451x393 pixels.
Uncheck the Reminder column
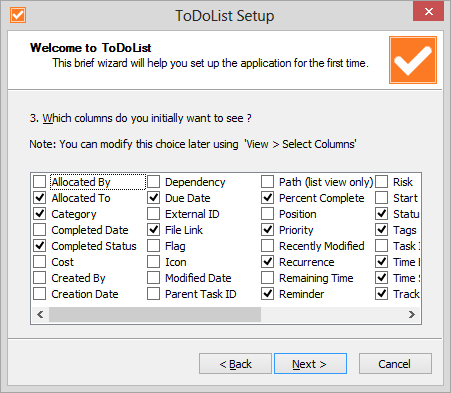tap(268, 294)
